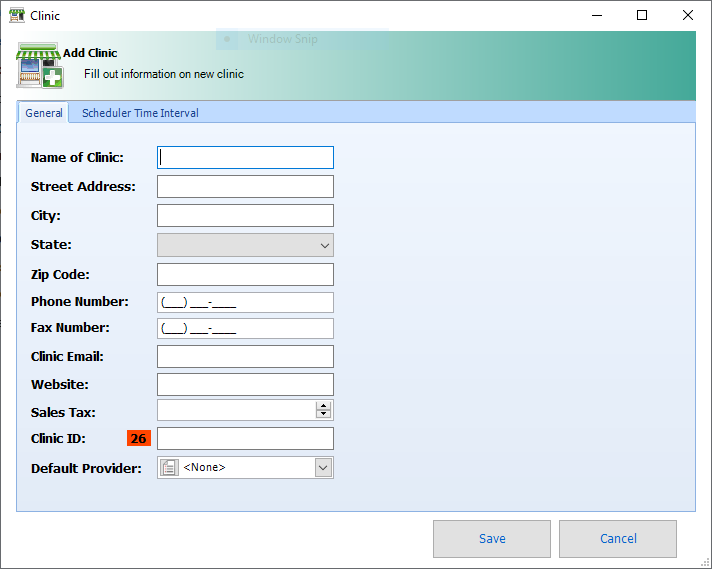Select the General tab

(44, 113)
